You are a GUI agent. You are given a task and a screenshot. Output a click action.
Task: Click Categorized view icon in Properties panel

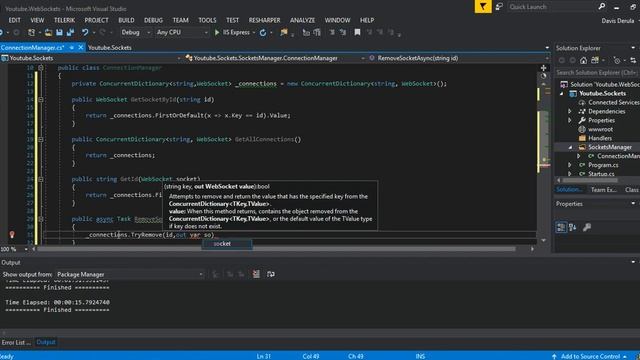point(561,227)
